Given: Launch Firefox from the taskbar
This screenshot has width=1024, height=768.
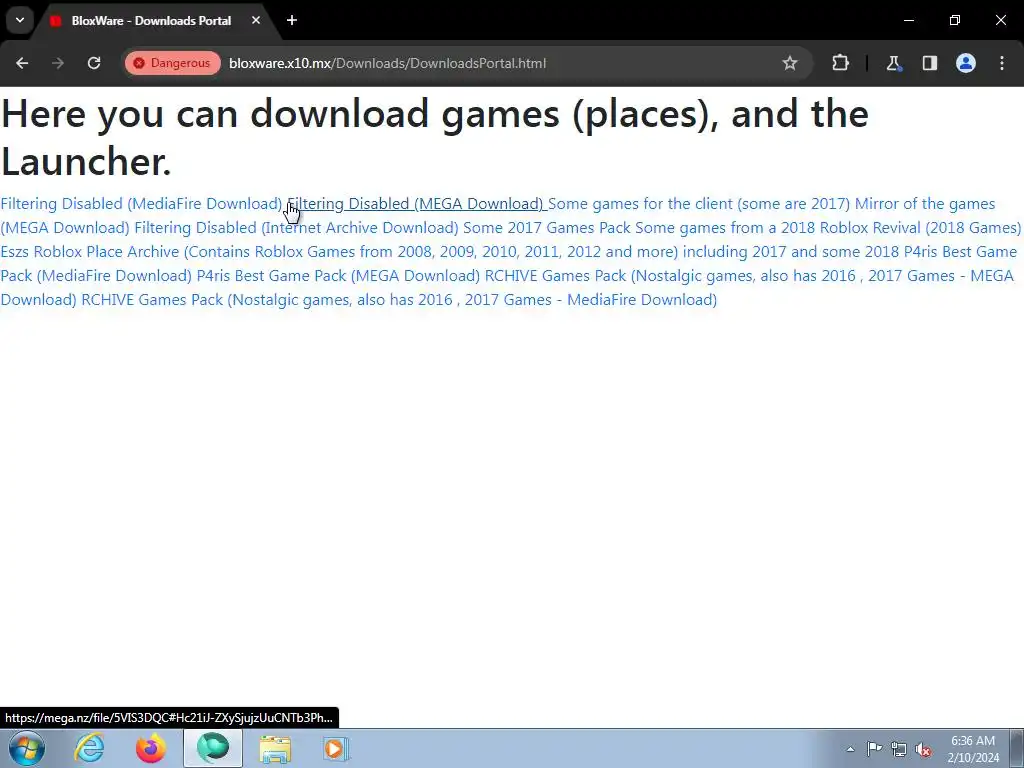Looking at the screenshot, I should (151, 748).
